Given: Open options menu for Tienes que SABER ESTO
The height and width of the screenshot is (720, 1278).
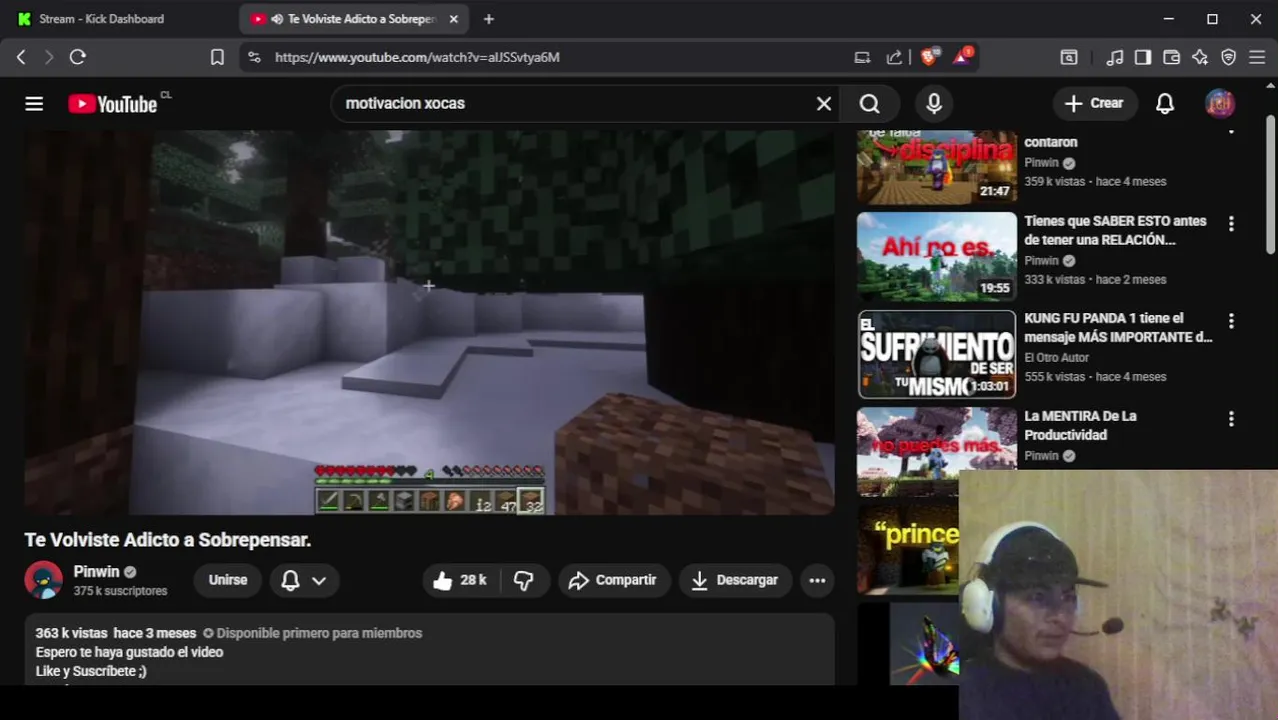Looking at the screenshot, I should 1231,224.
